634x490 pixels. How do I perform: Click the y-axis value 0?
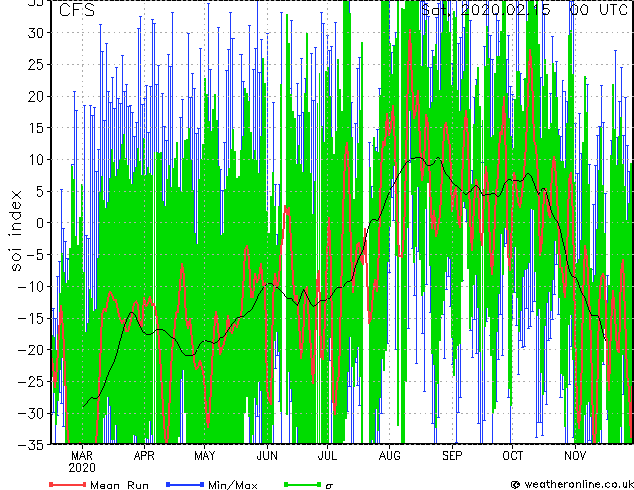point(40,223)
